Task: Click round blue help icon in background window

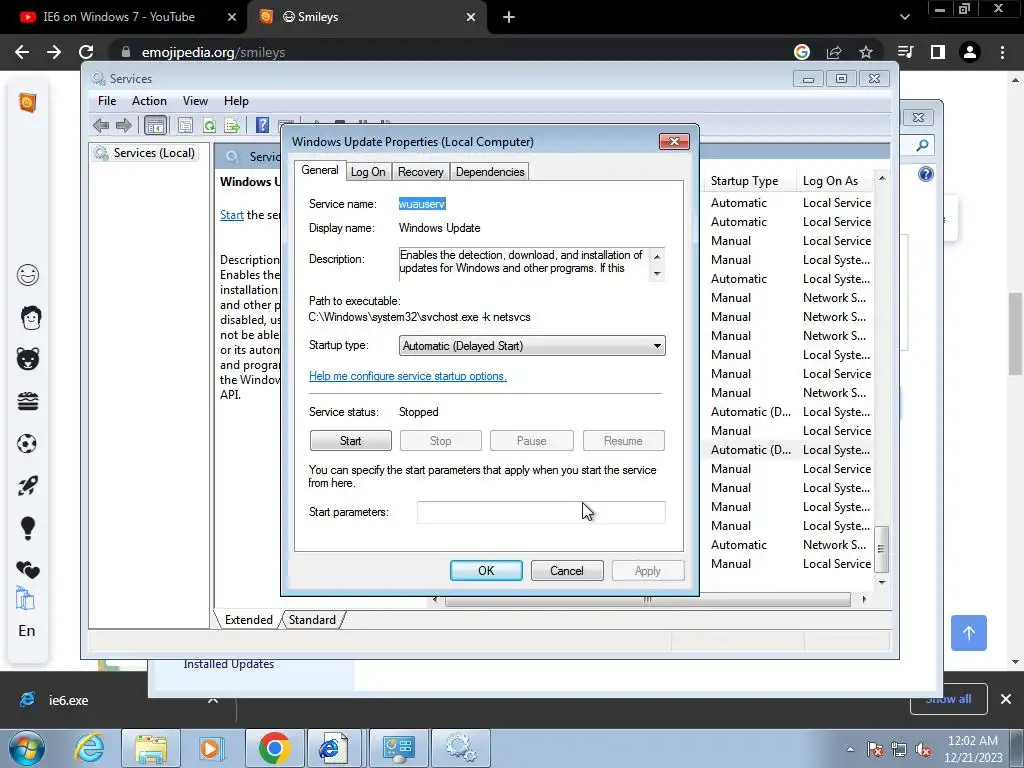Action: 925,174
